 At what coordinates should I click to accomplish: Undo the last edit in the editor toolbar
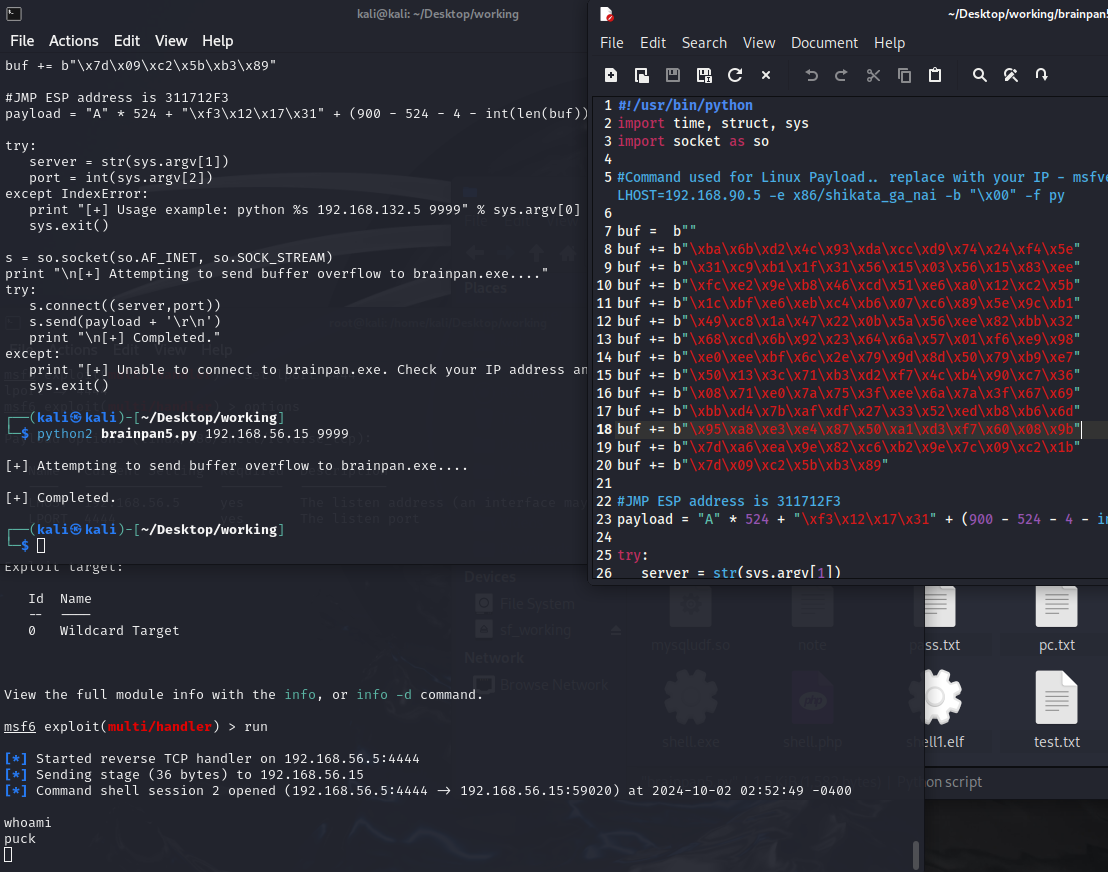tap(811, 75)
